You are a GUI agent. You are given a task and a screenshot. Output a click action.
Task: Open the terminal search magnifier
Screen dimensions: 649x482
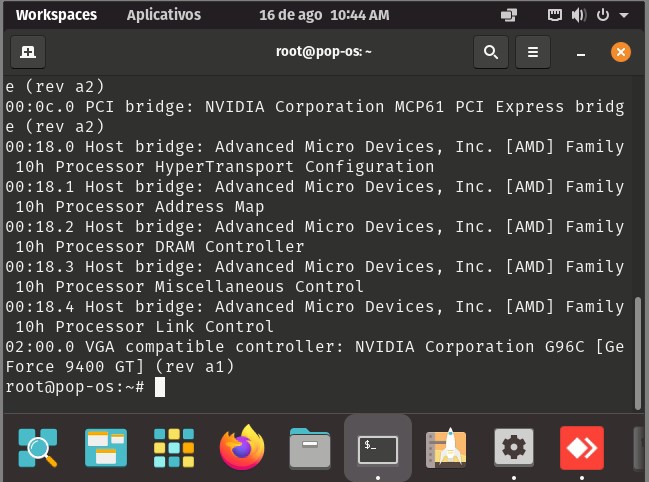491,52
